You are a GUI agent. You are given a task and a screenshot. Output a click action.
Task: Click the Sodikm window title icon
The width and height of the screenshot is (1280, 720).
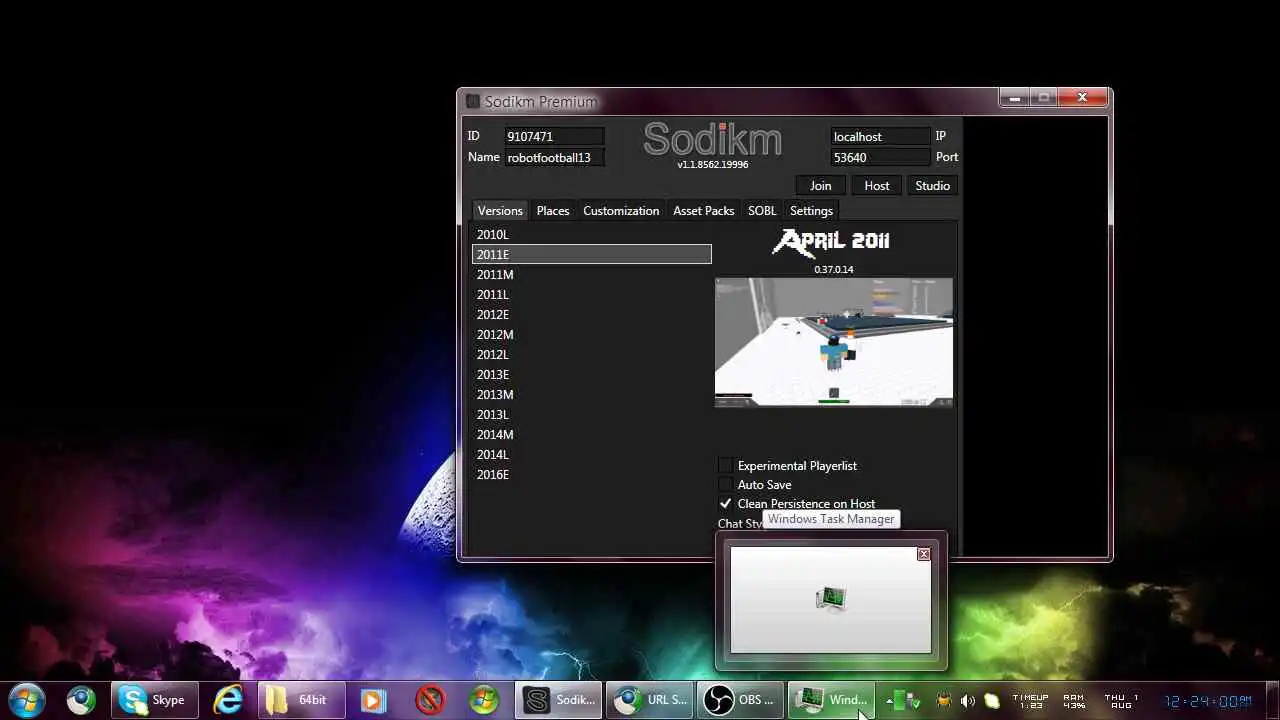[474, 101]
